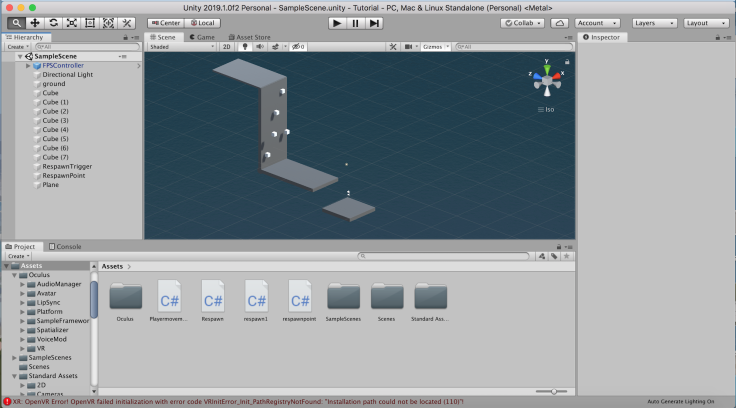Click the Step frame button

pyautogui.click(x=374, y=22)
